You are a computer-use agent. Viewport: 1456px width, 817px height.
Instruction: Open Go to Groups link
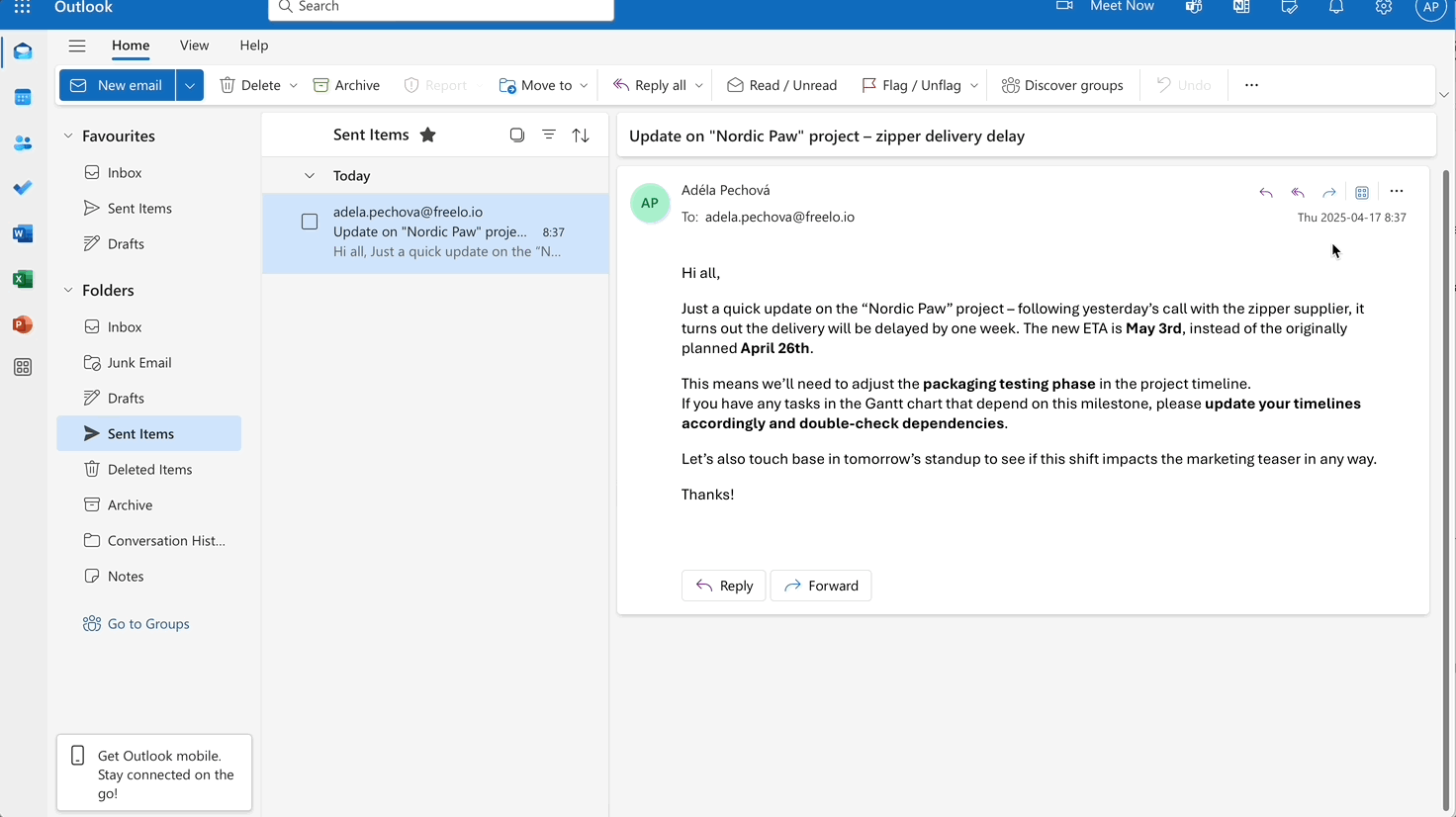click(136, 624)
